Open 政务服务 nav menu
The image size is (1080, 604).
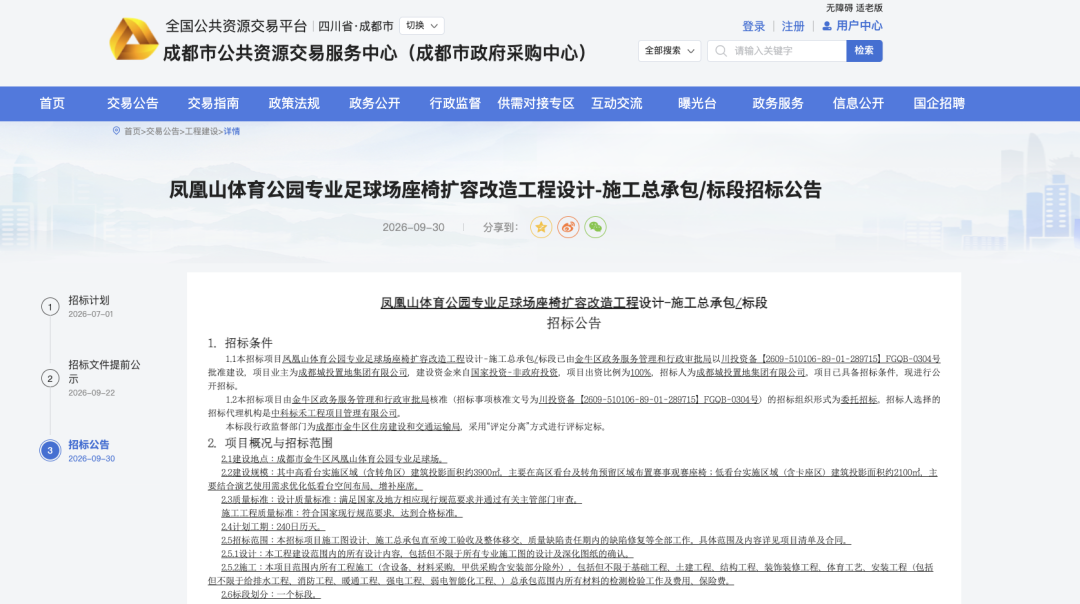(778, 103)
